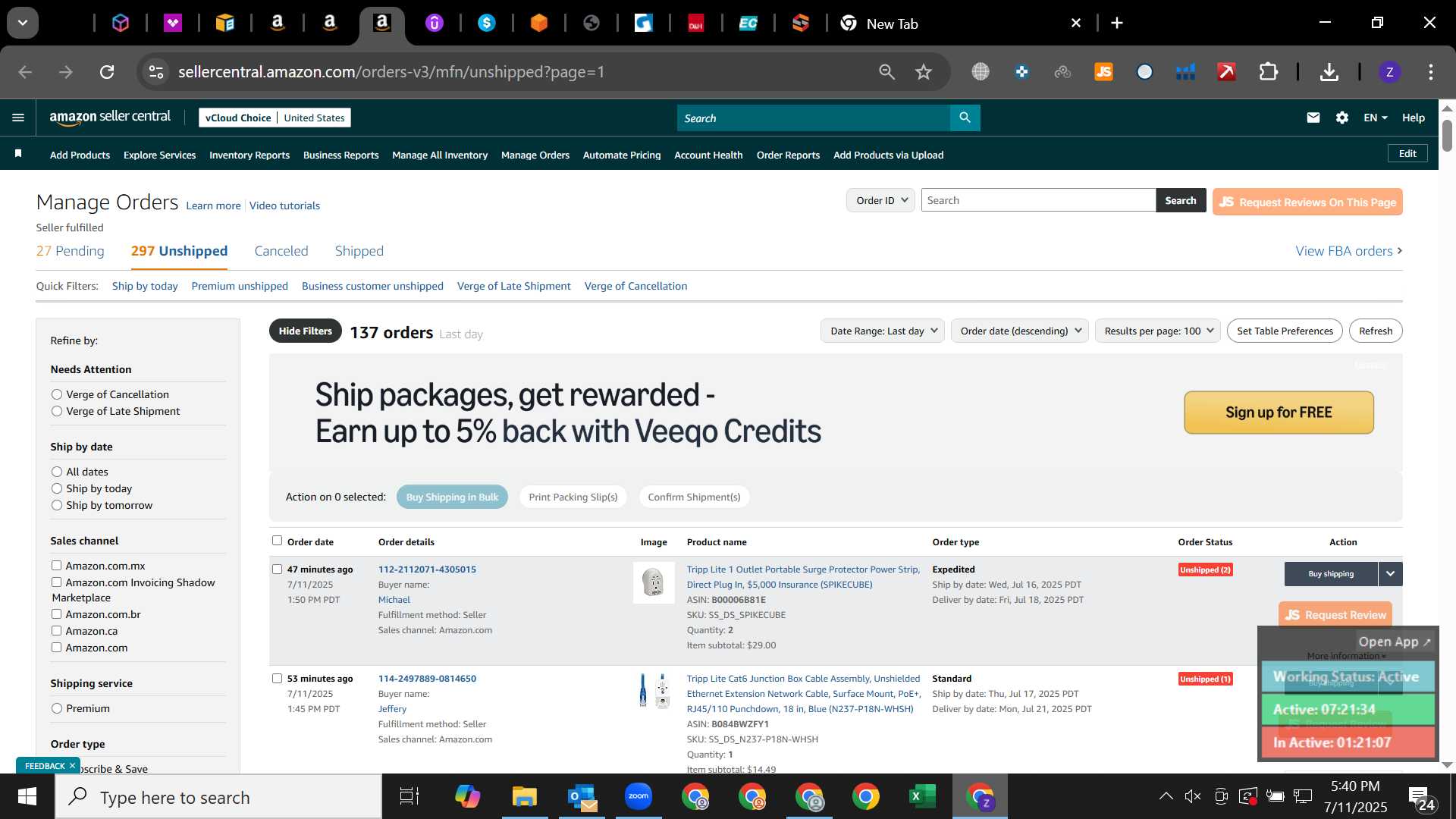Screen dimensions: 1456x819
Task: Check order 112-2112071-4305015 row checkbox
Action: [x=277, y=570]
